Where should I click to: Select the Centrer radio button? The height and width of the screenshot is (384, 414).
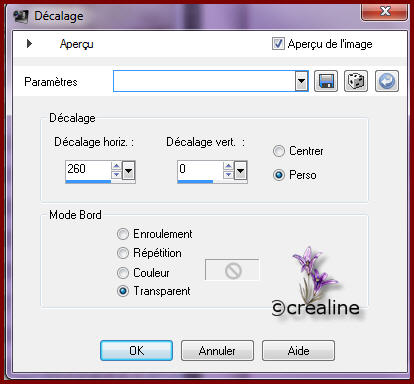279,151
